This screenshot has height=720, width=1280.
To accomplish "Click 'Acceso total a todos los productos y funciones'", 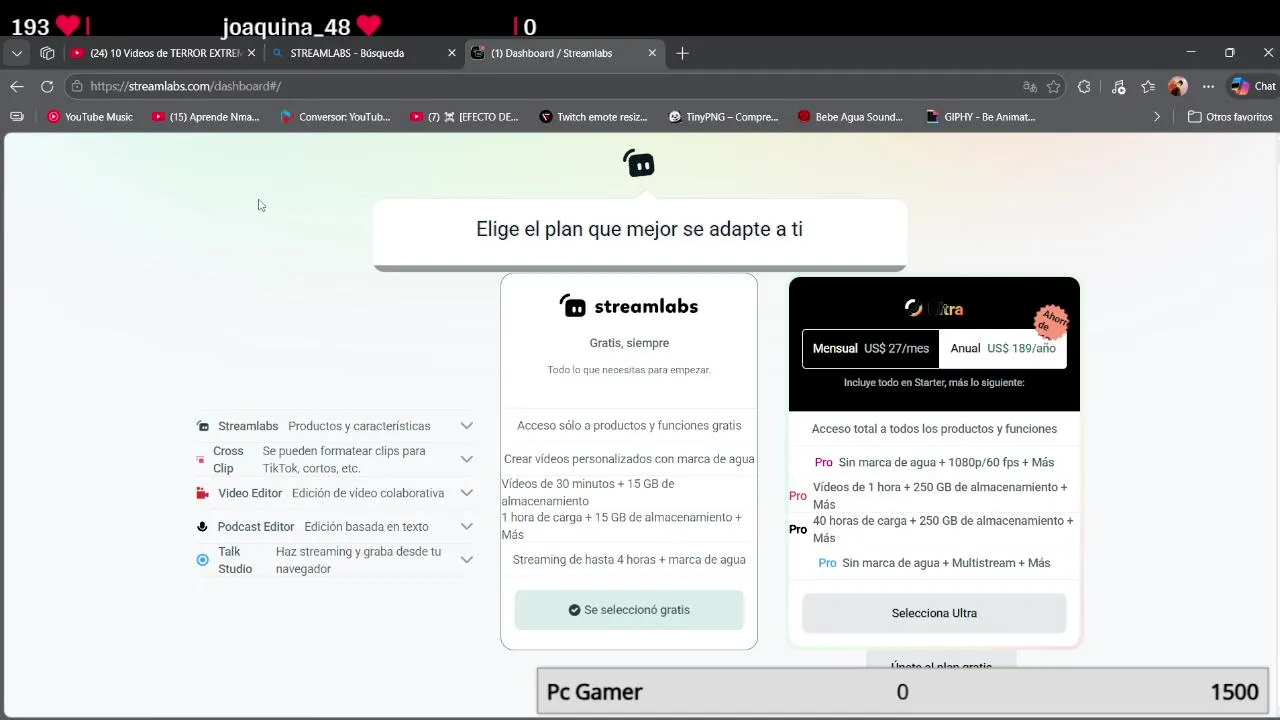I will pyautogui.click(x=934, y=429).
